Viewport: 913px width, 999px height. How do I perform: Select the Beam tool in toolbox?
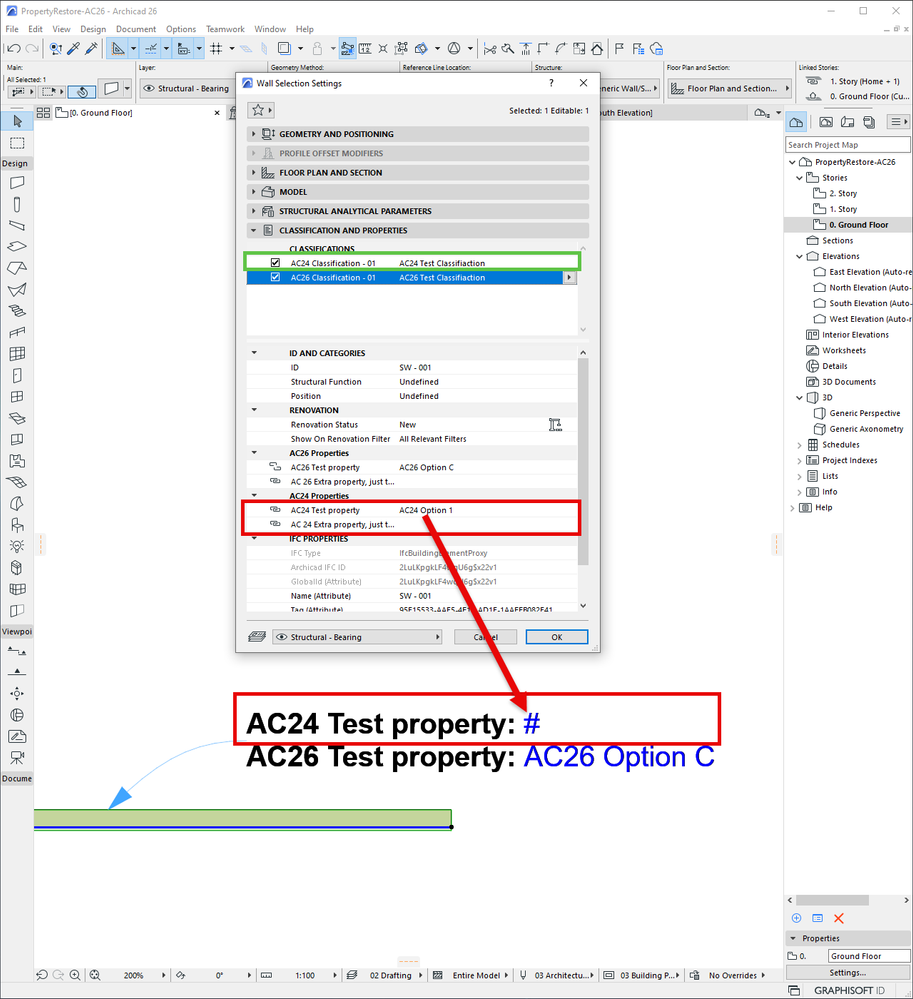(17, 226)
